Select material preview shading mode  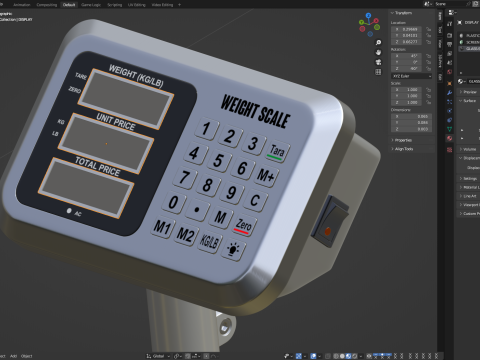[x=349, y=356]
